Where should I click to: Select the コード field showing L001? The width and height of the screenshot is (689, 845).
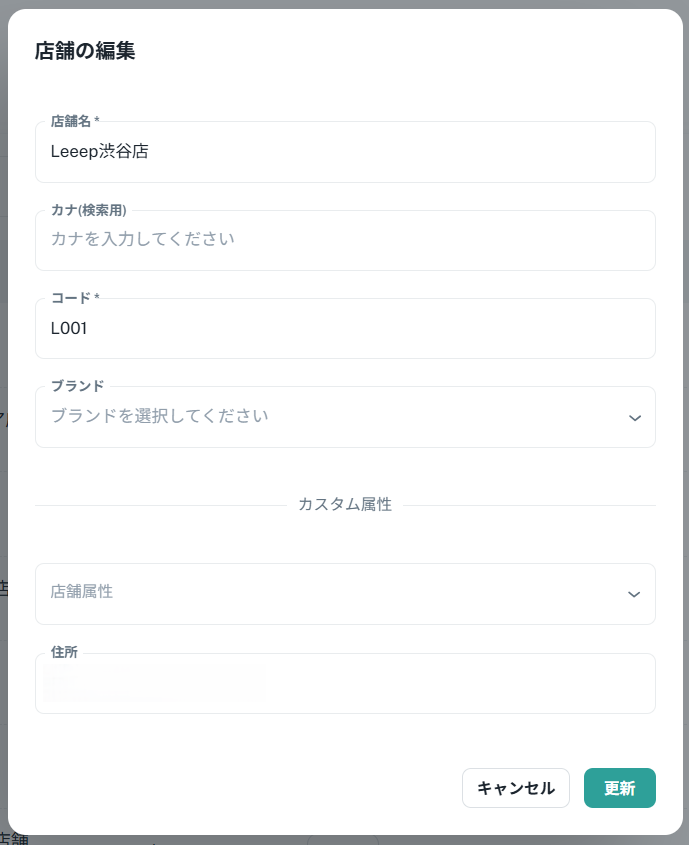point(345,328)
